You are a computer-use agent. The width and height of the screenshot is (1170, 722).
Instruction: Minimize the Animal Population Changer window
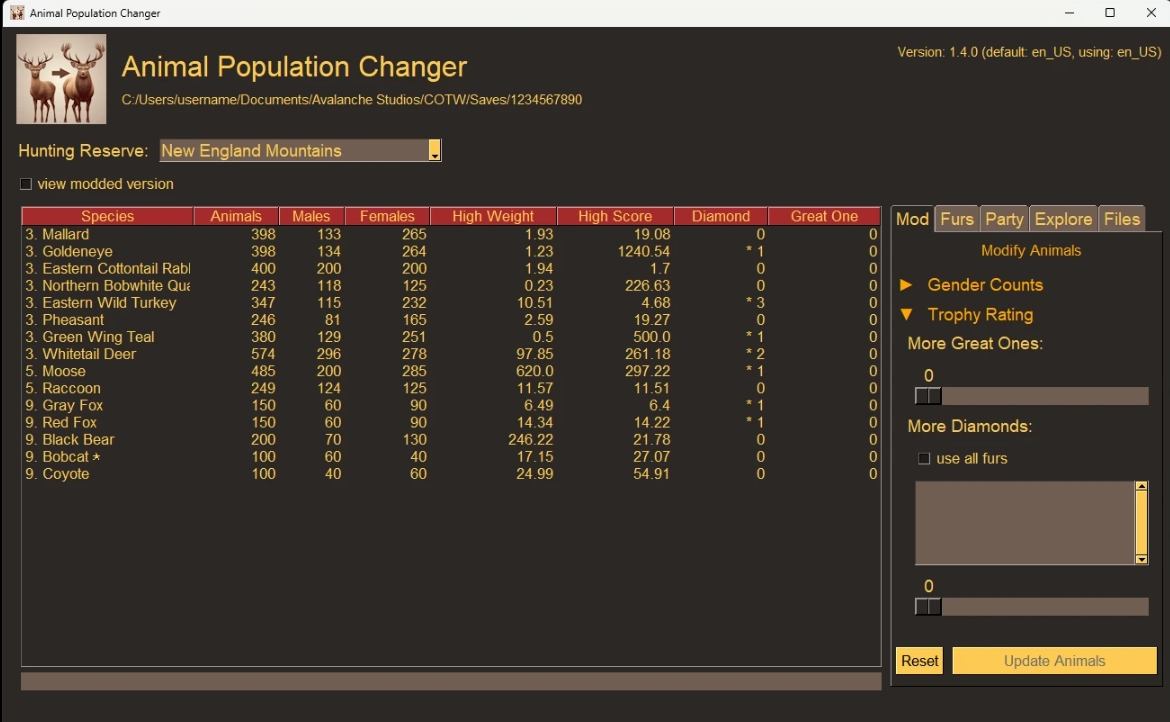1068,13
